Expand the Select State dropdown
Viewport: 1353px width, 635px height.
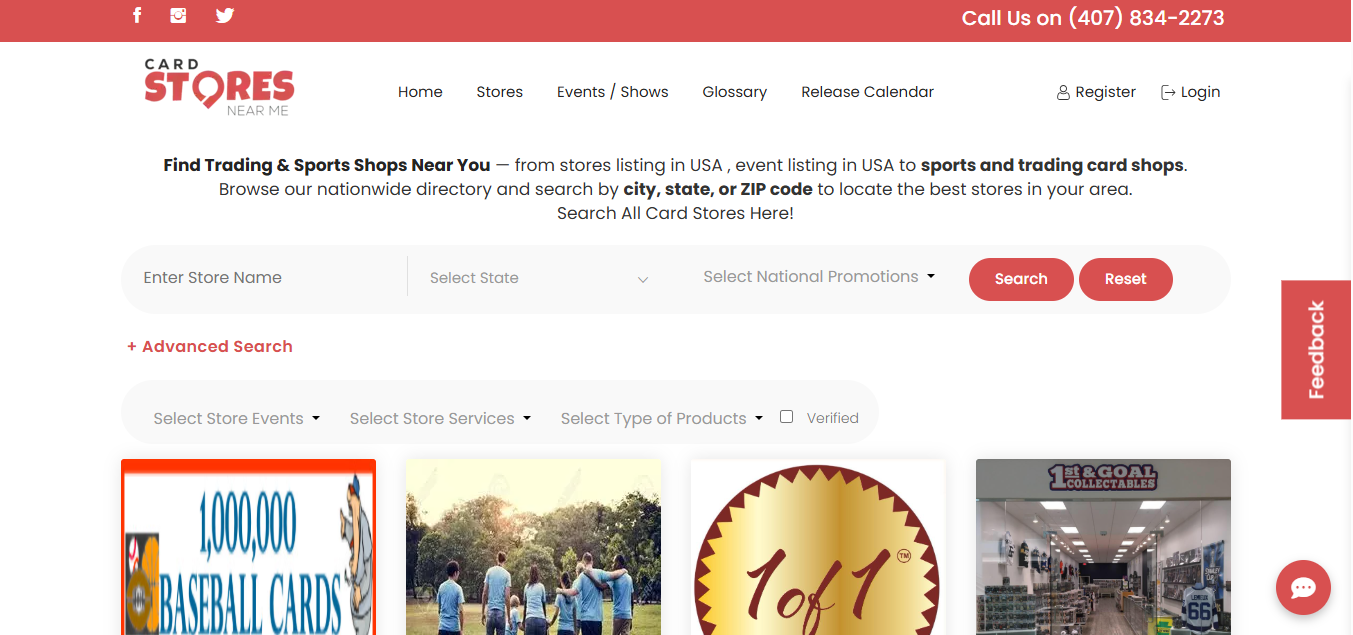tap(540, 278)
